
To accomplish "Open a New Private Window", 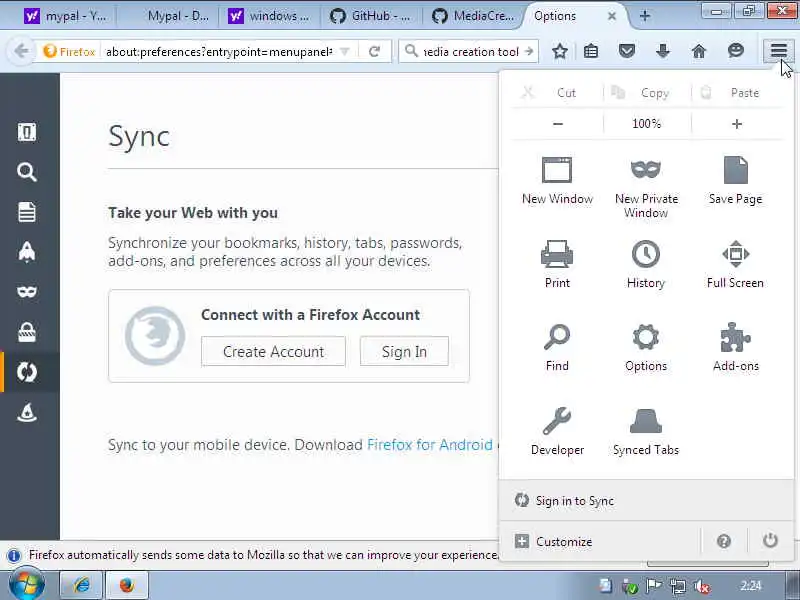I will pos(646,188).
